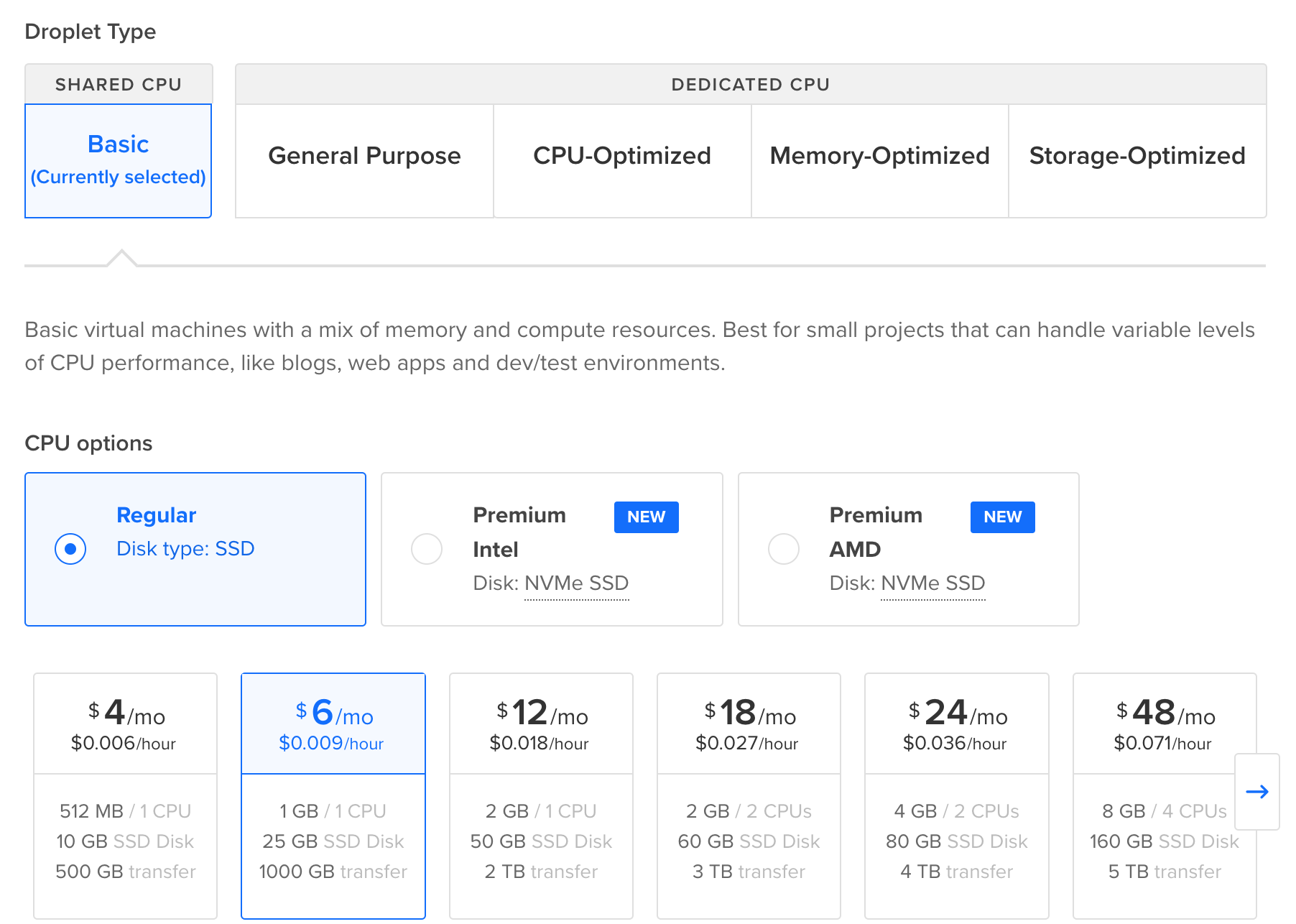The height and width of the screenshot is (924, 1296).
Task: Switch to the General Purpose droplet type
Action: tap(364, 156)
